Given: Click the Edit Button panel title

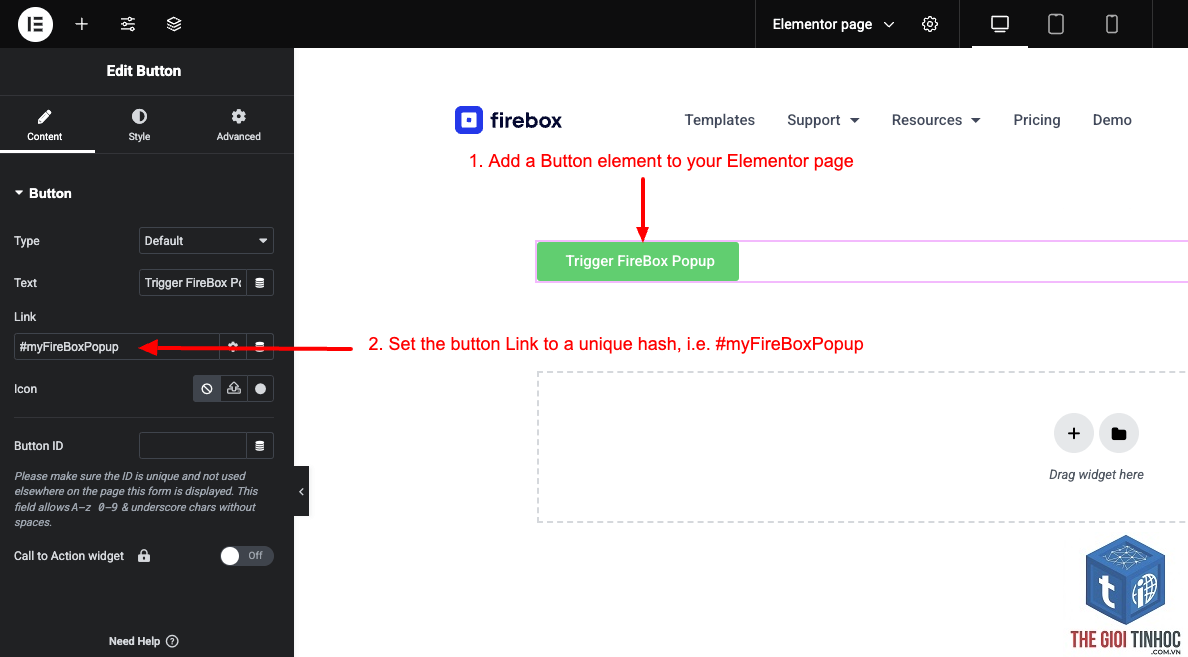Looking at the screenshot, I should [144, 70].
